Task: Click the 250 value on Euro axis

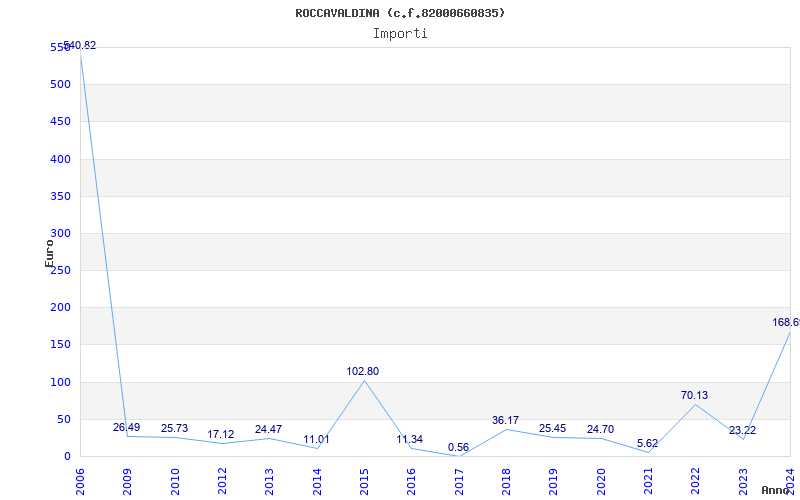Action: click(61, 270)
